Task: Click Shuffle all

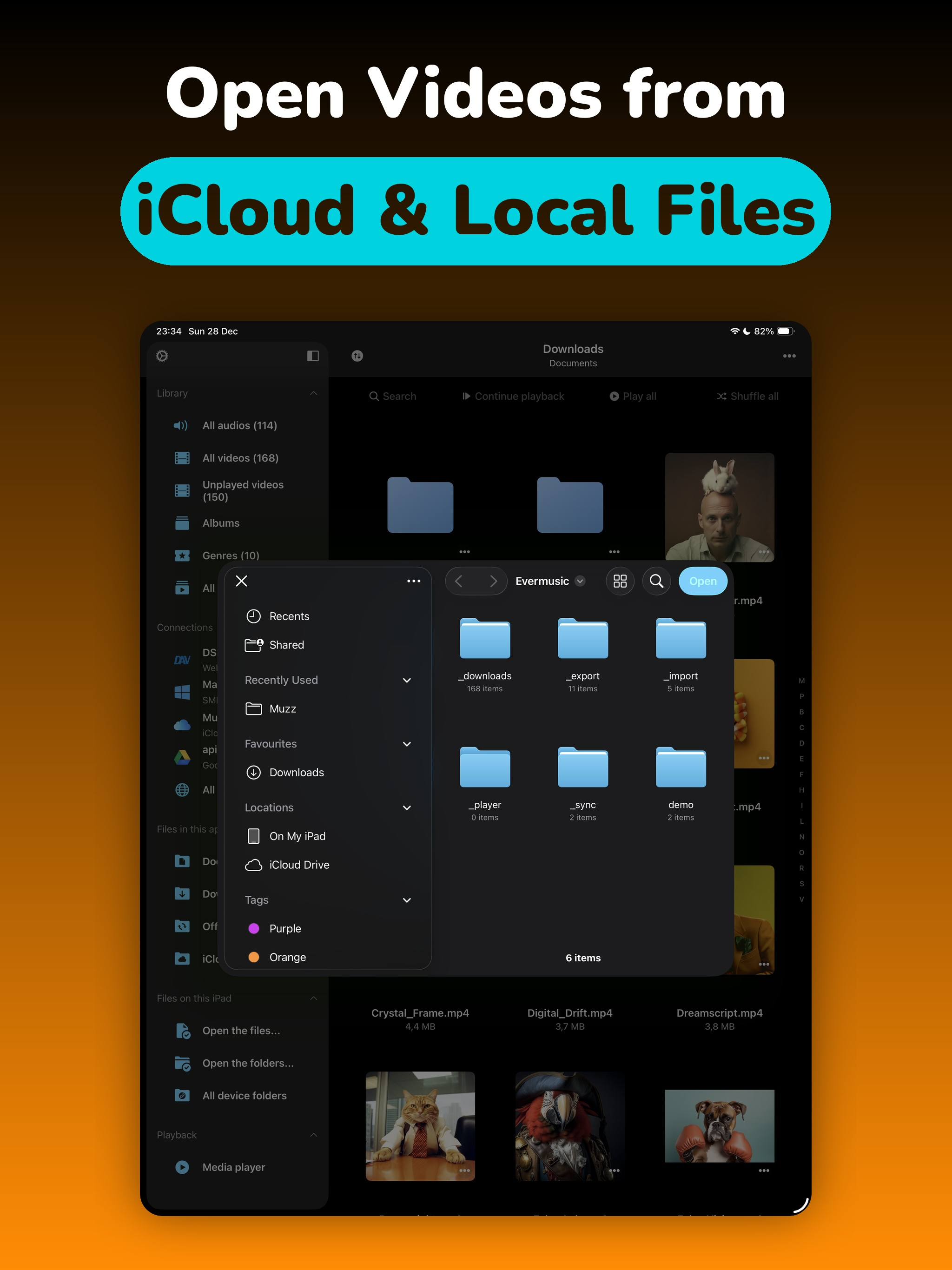Action: tap(747, 396)
